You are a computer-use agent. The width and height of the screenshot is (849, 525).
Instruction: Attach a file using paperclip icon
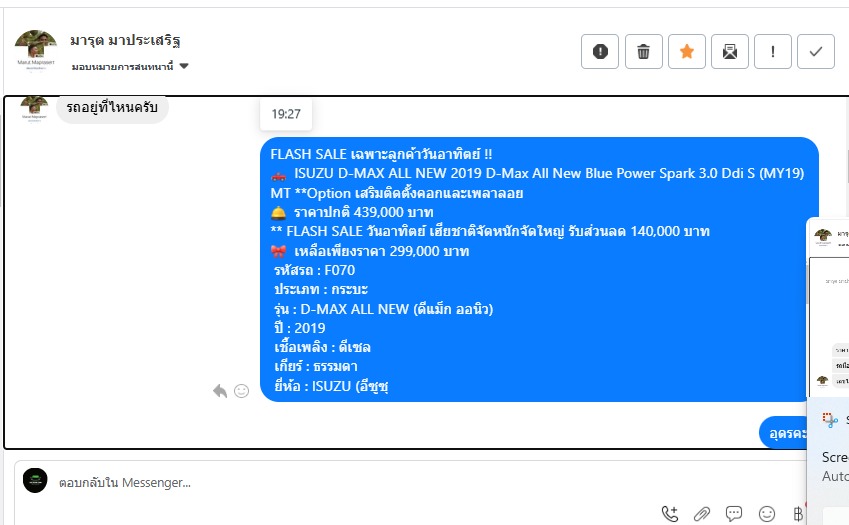click(702, 514)
